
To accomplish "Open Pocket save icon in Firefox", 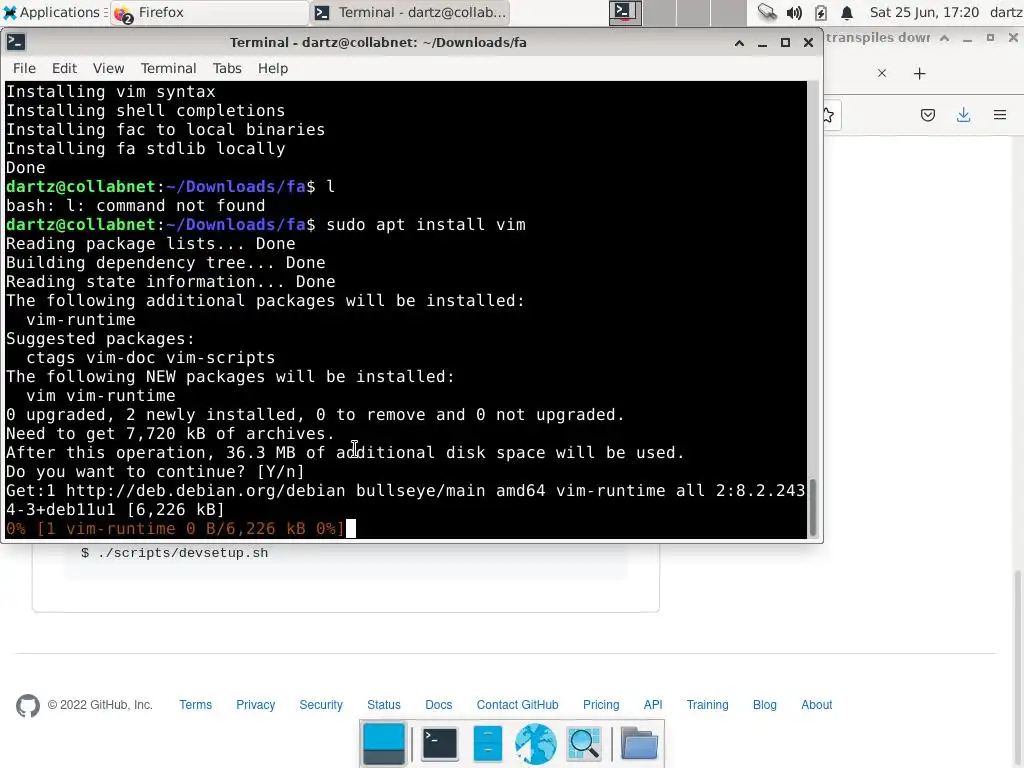I will coord(927,116).
